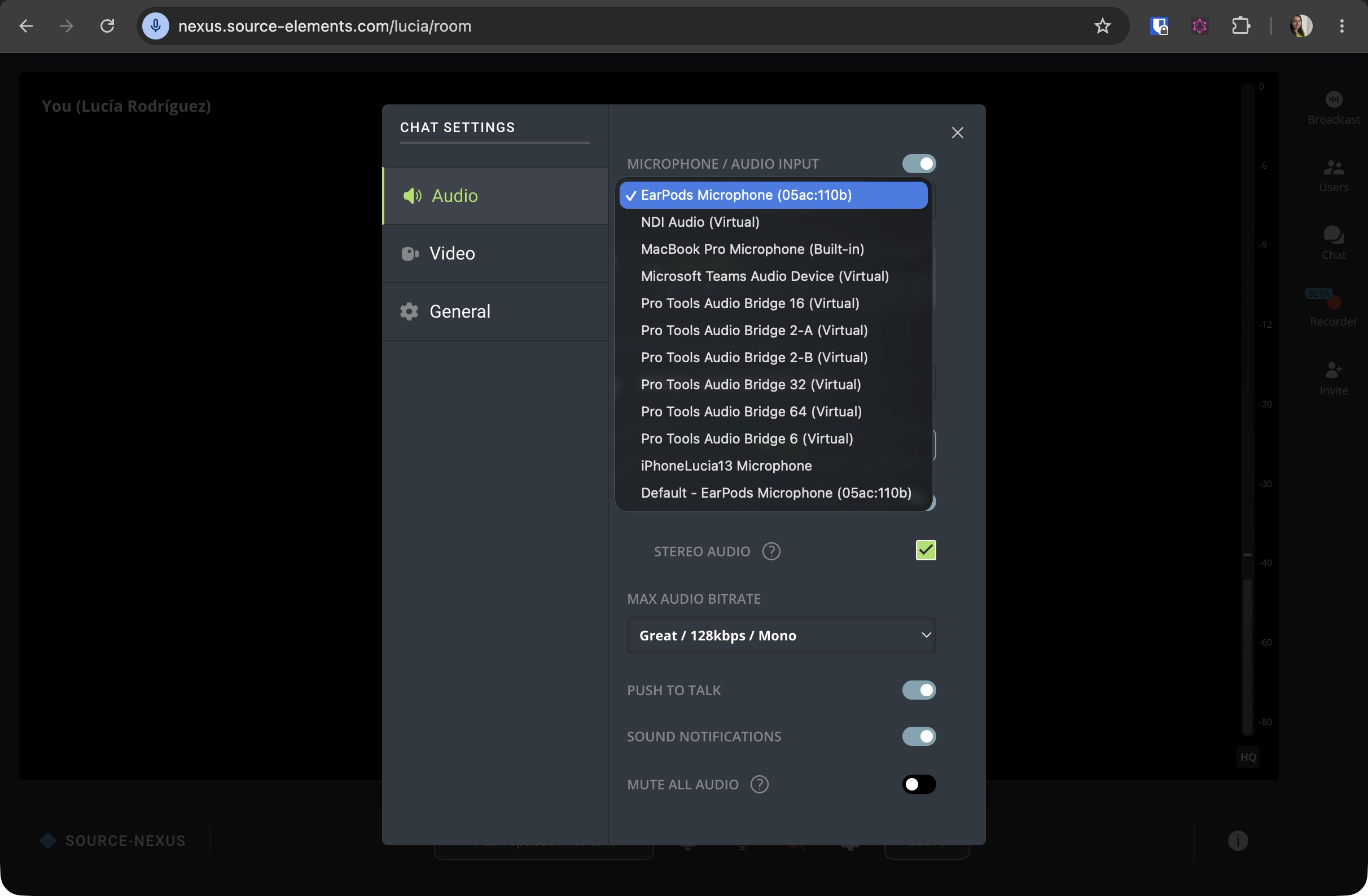
Task: Toggle the Microphone / Audio Input switch
Action: 919,164
